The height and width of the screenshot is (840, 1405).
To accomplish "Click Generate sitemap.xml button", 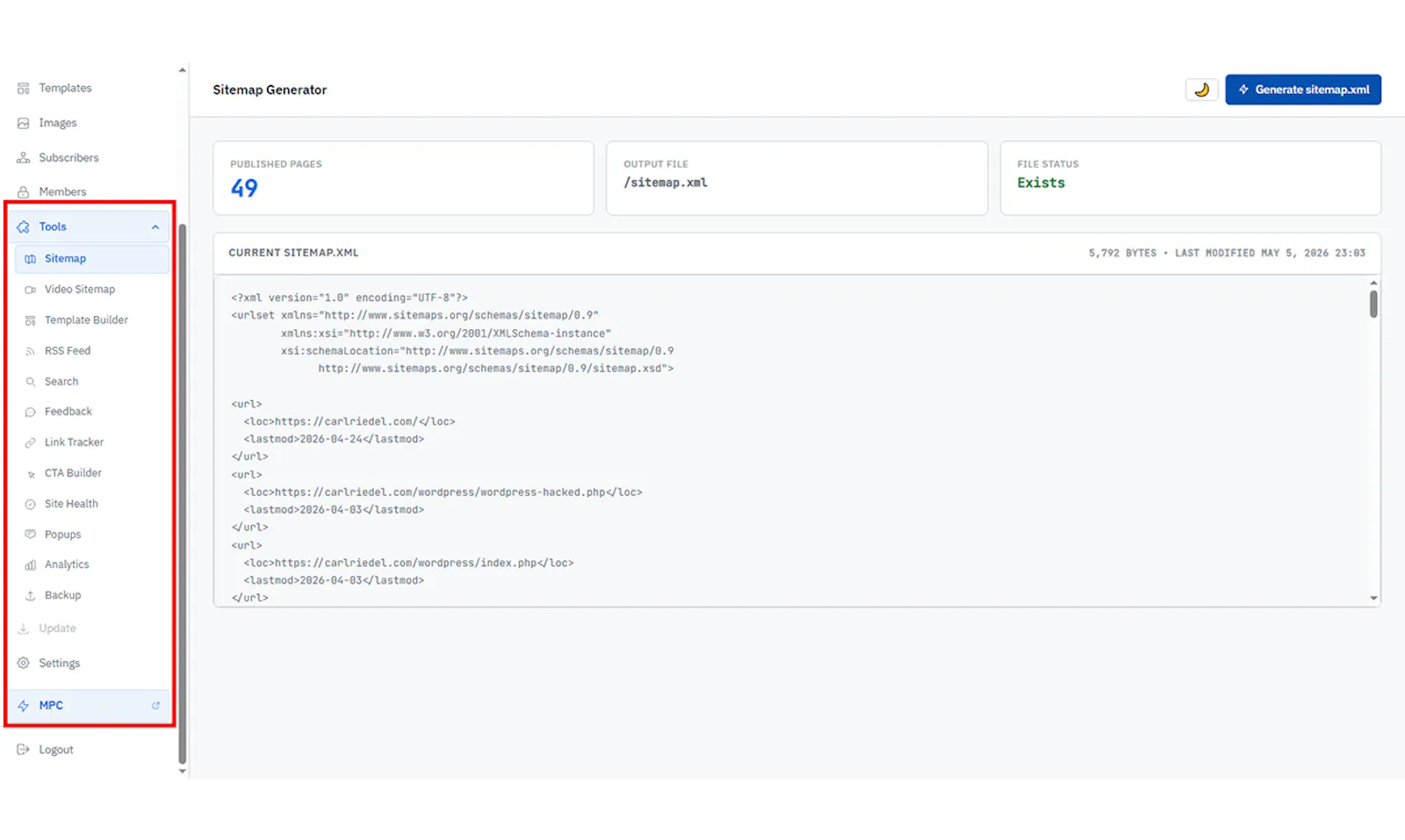I will (1303, 90).
